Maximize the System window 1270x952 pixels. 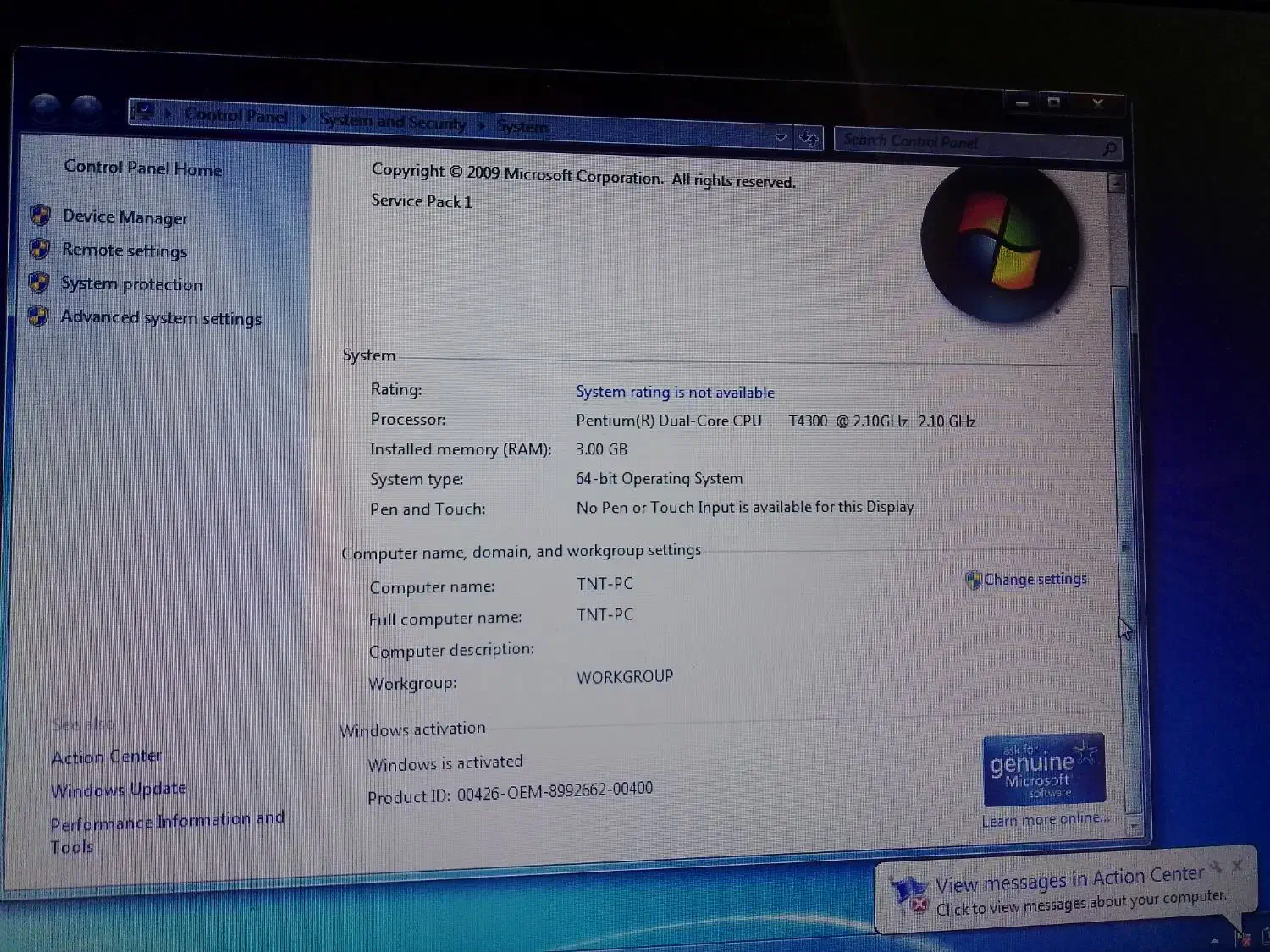[1054, 102]
